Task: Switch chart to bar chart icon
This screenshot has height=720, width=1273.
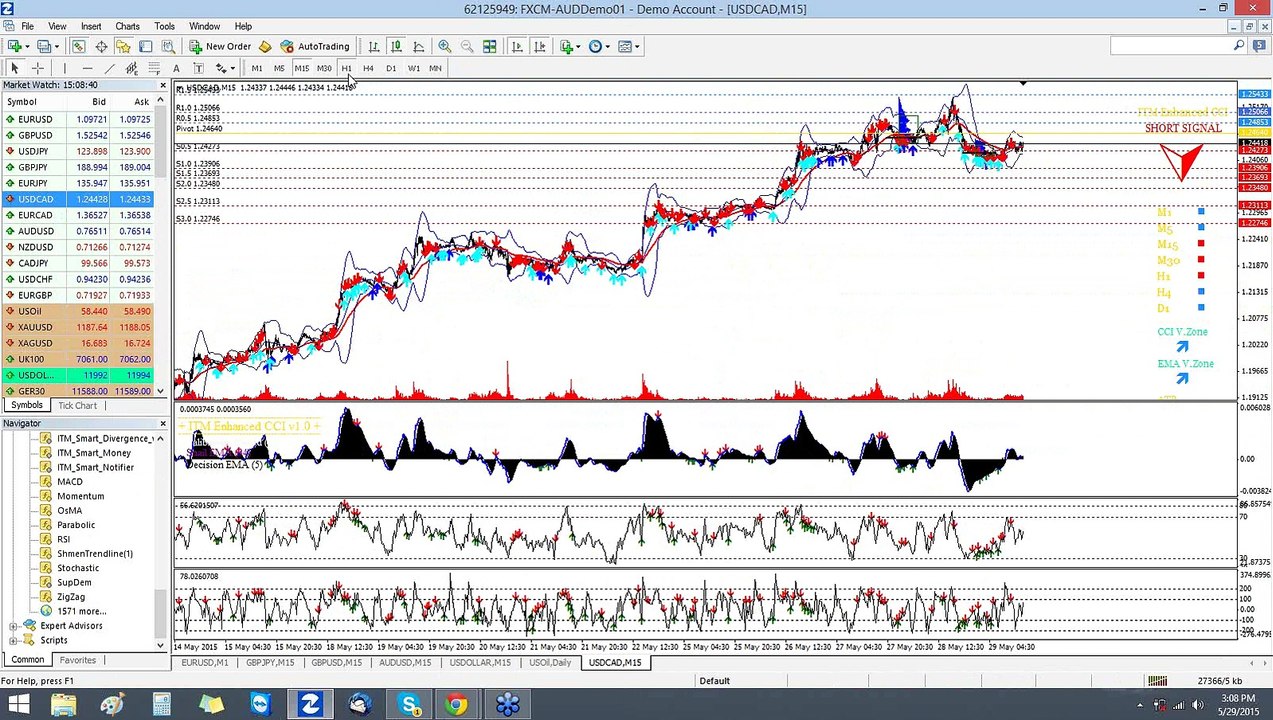Action: tap(374, 46)
